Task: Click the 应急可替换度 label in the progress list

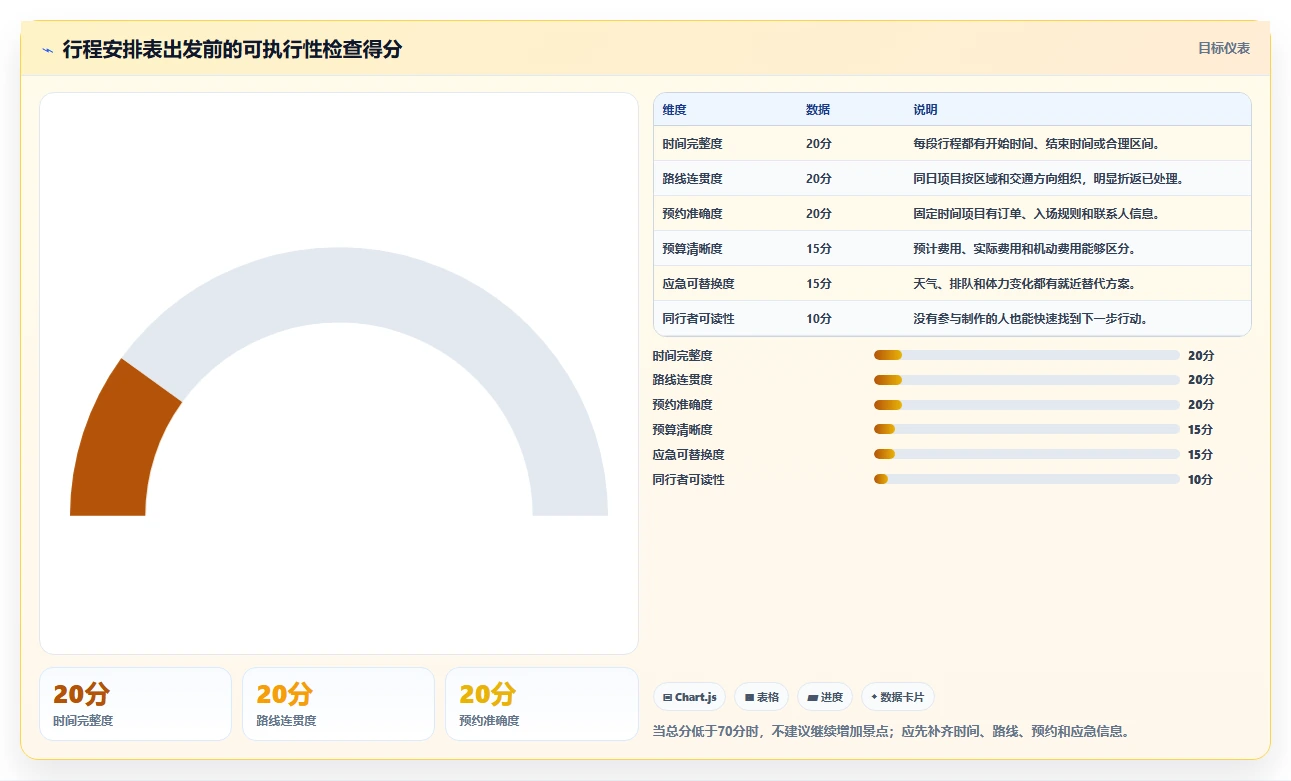Action: [689, 454]
